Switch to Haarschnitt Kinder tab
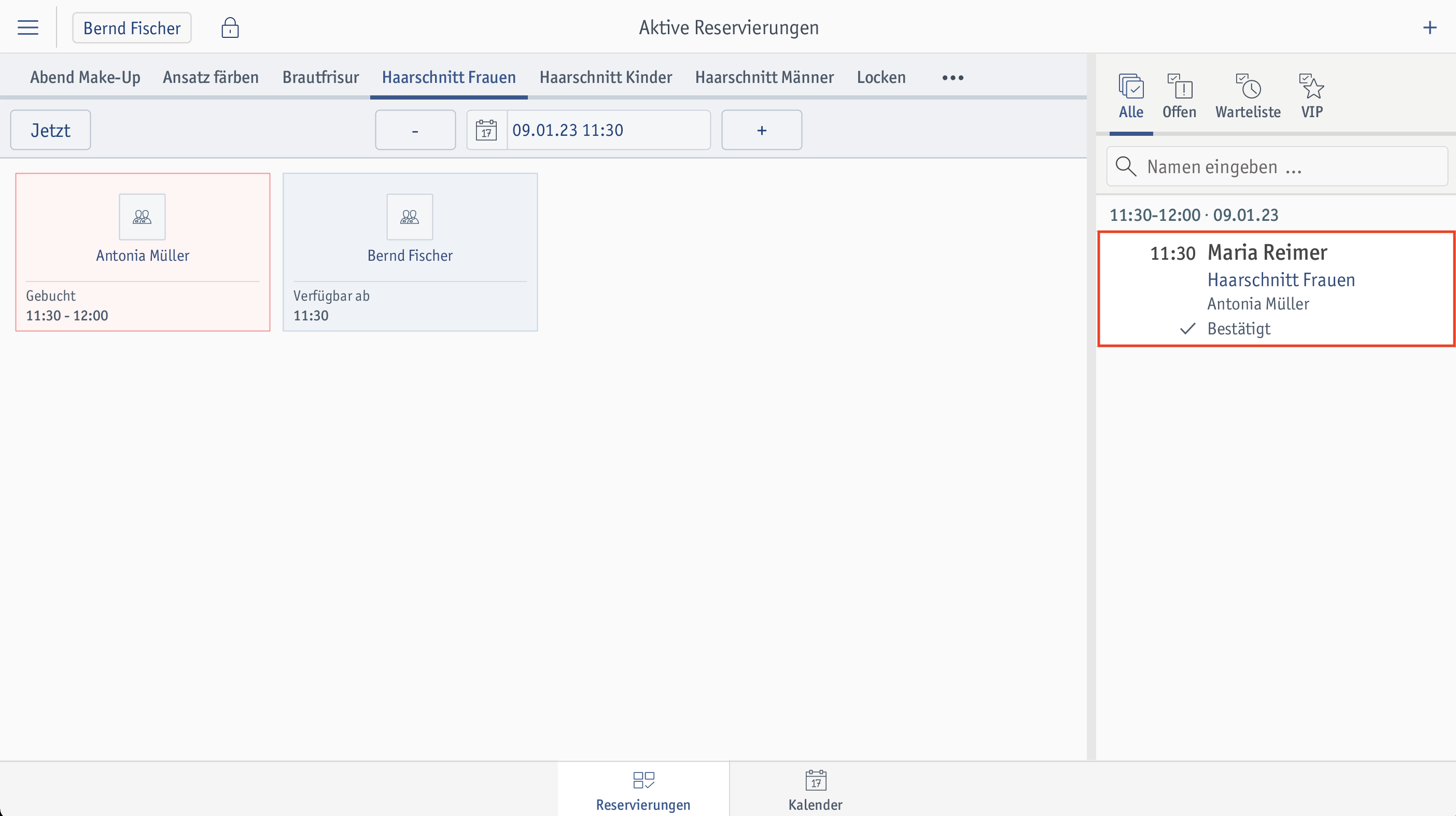 pyautogui.click(x=606, y=77)
